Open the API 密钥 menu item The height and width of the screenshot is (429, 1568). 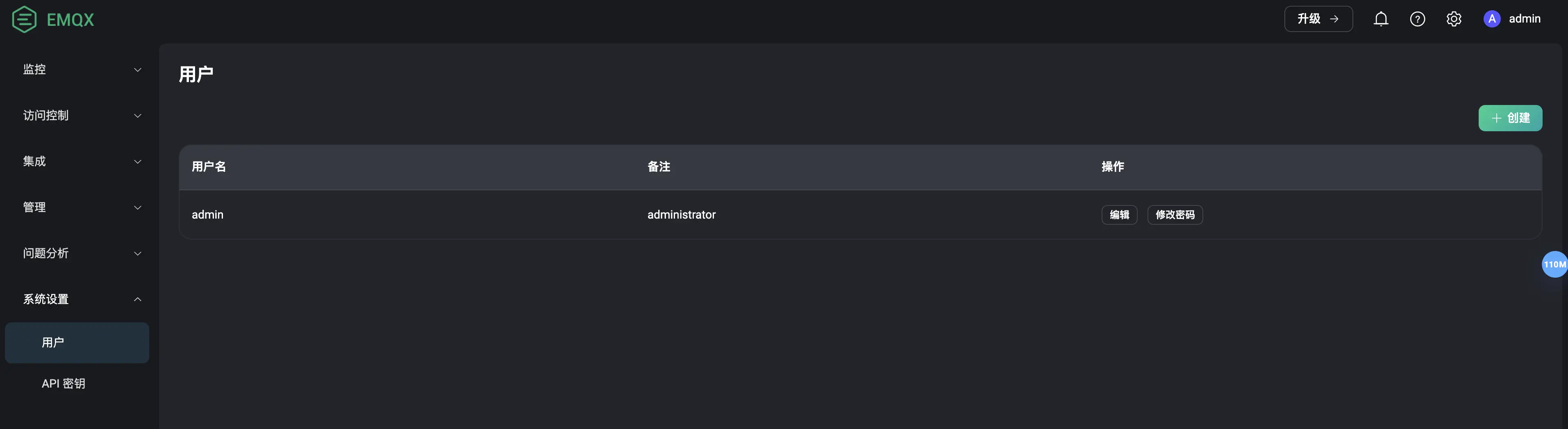(77, 383)
